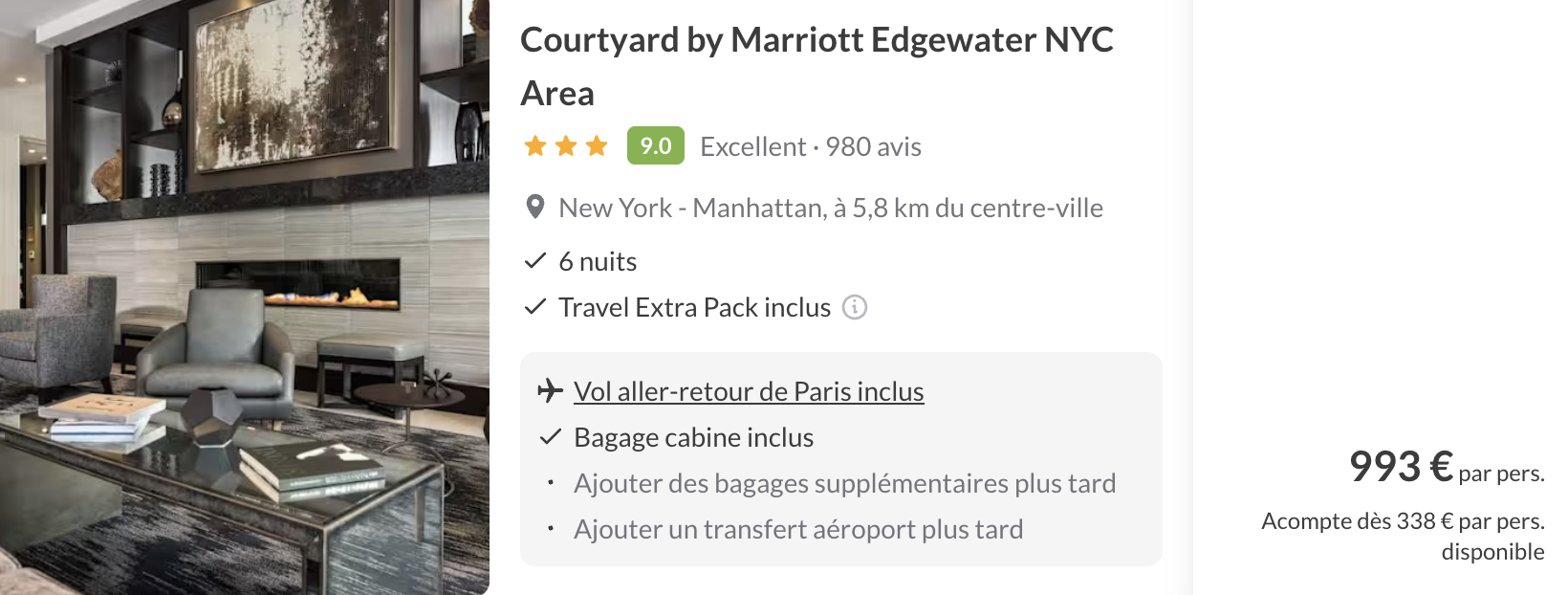
Task: Click the first orange star rating icon
Action: coord(535,145)
